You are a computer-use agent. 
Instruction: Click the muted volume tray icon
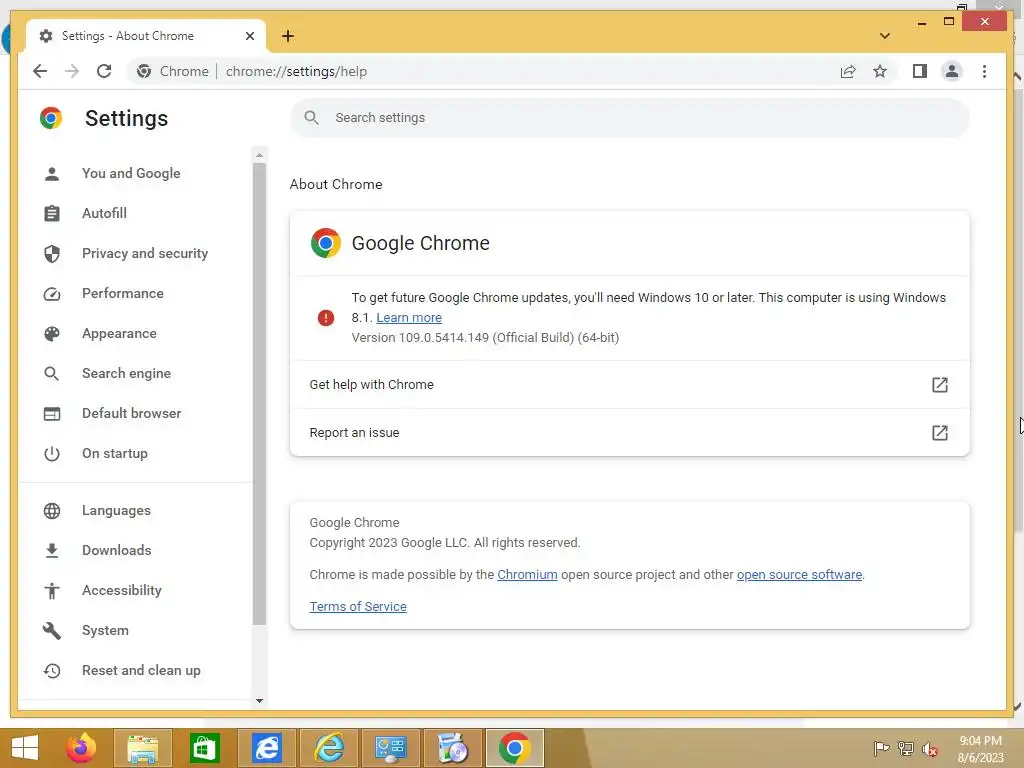tap(929, 749)
